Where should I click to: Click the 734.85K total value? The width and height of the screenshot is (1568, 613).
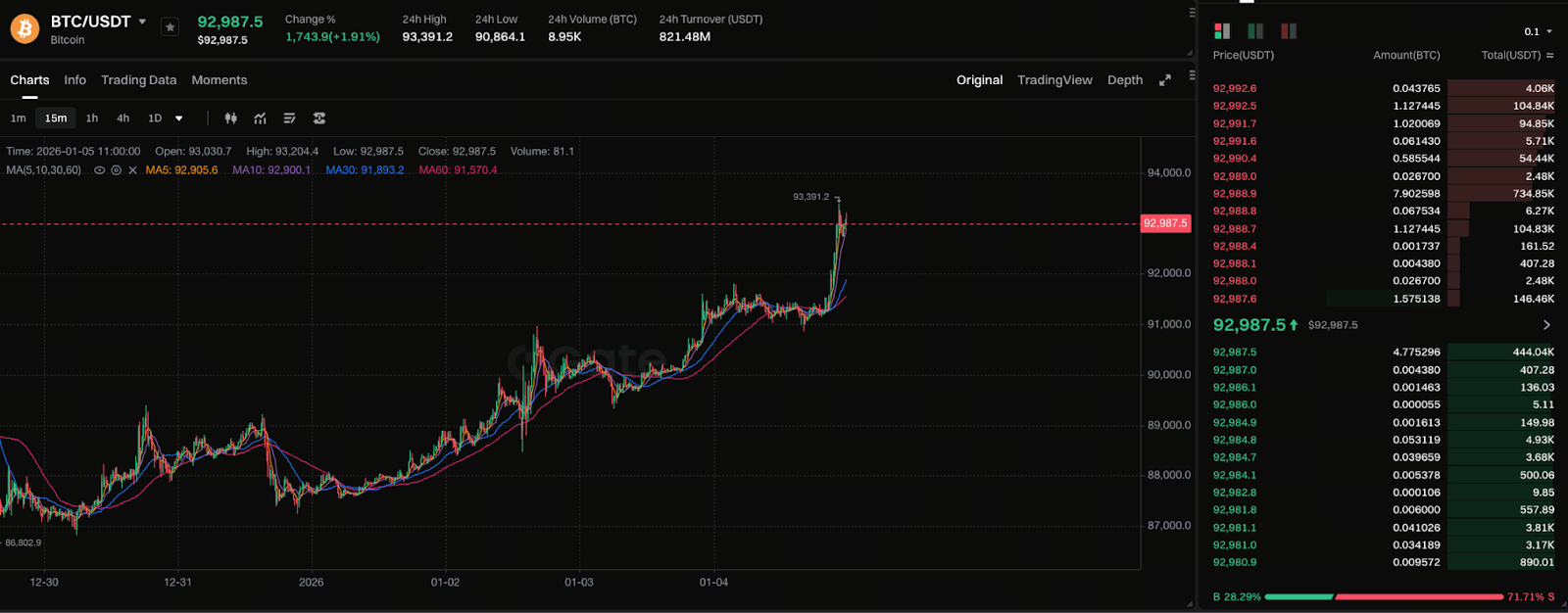coord(1534,194)
